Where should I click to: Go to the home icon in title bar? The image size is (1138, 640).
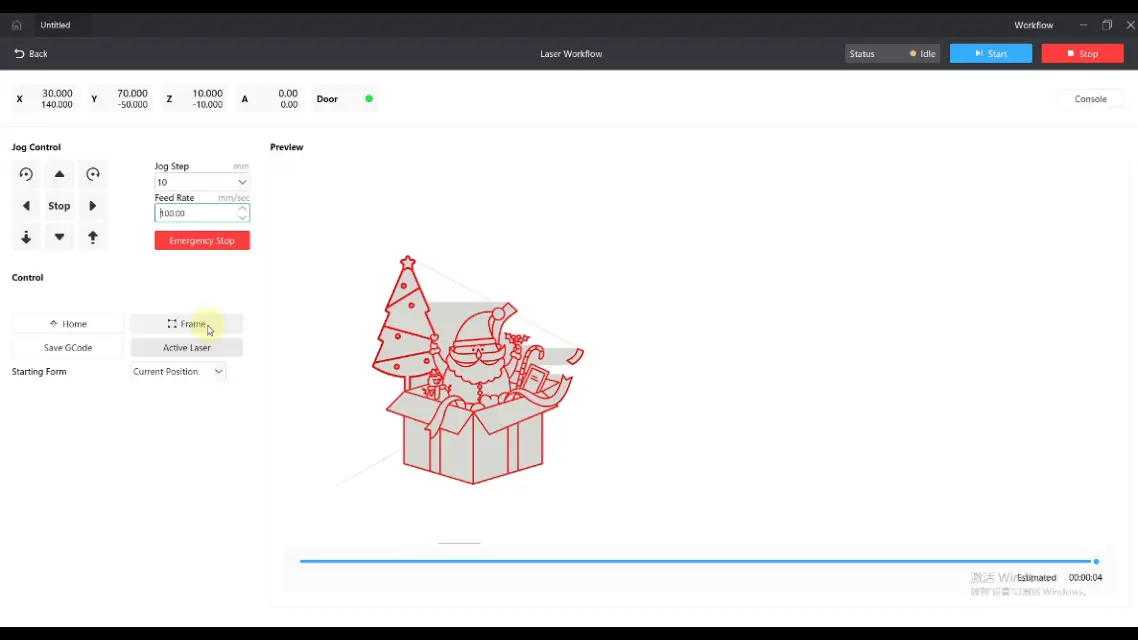pos(16,25)
